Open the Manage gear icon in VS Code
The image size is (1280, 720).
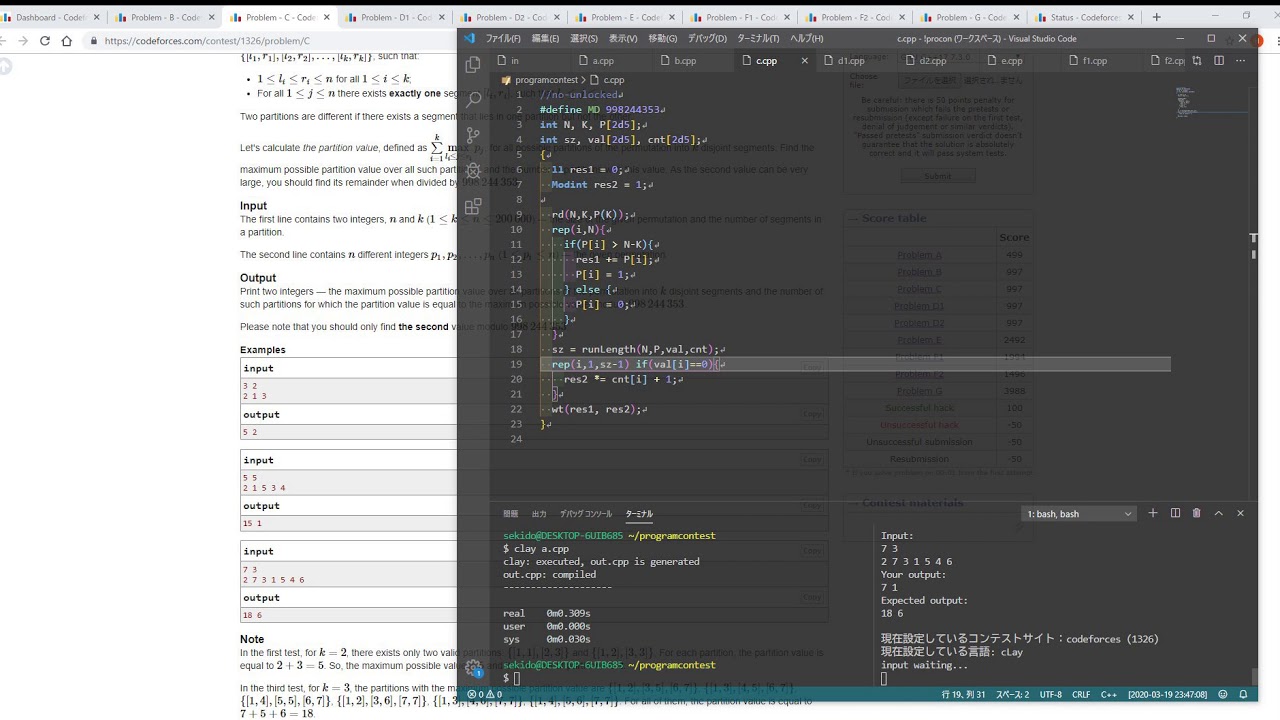click(x=473, y=667)
